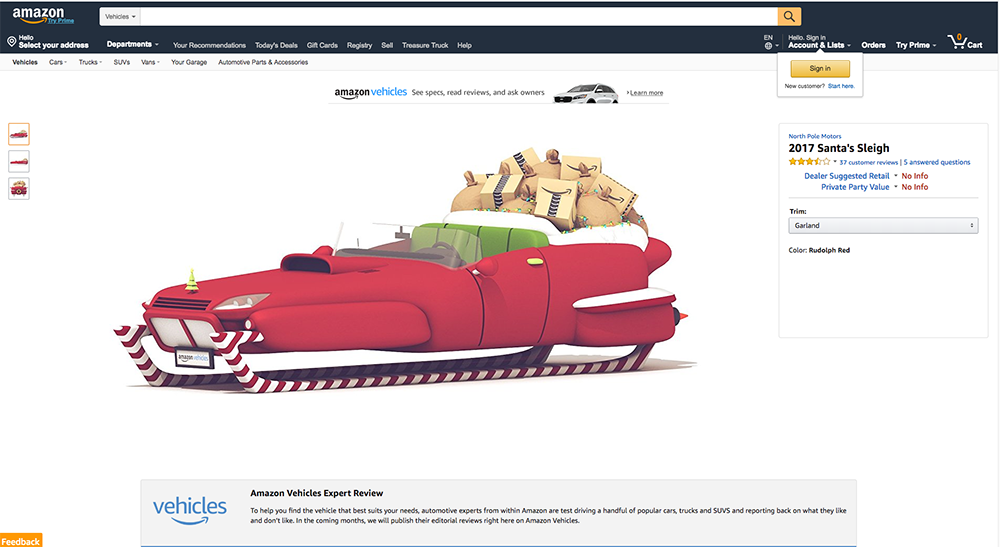Open the Orders page

(x=873, y=45)
